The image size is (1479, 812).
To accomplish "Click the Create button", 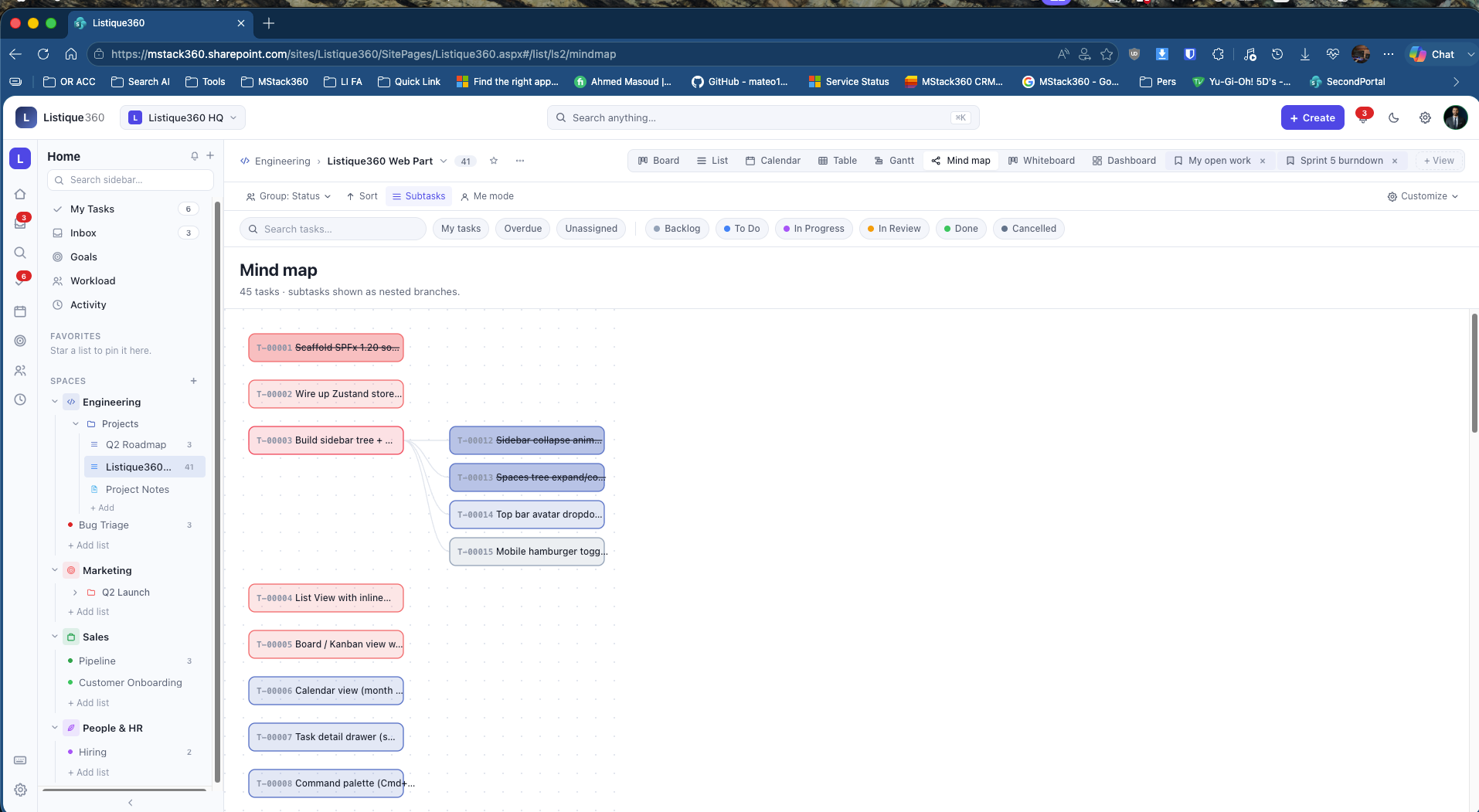I will coord(1312,117).
